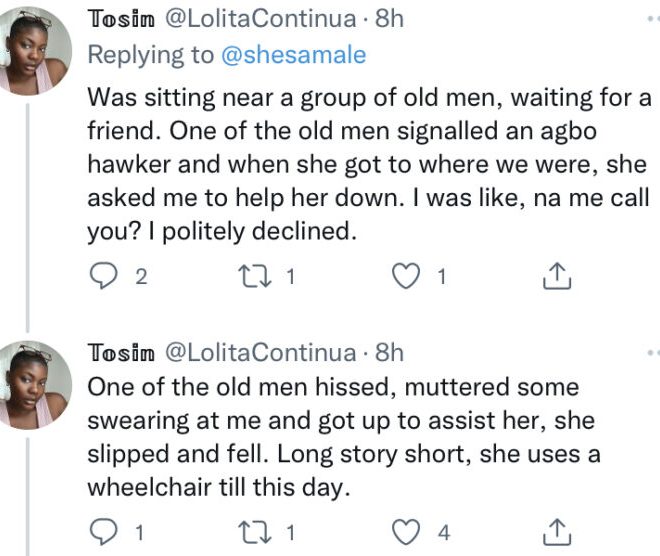The width and height of the screenshot is (660, 556).
Task: Click @LolitaContinua handle on second tweet
Action: coord(258,352)
